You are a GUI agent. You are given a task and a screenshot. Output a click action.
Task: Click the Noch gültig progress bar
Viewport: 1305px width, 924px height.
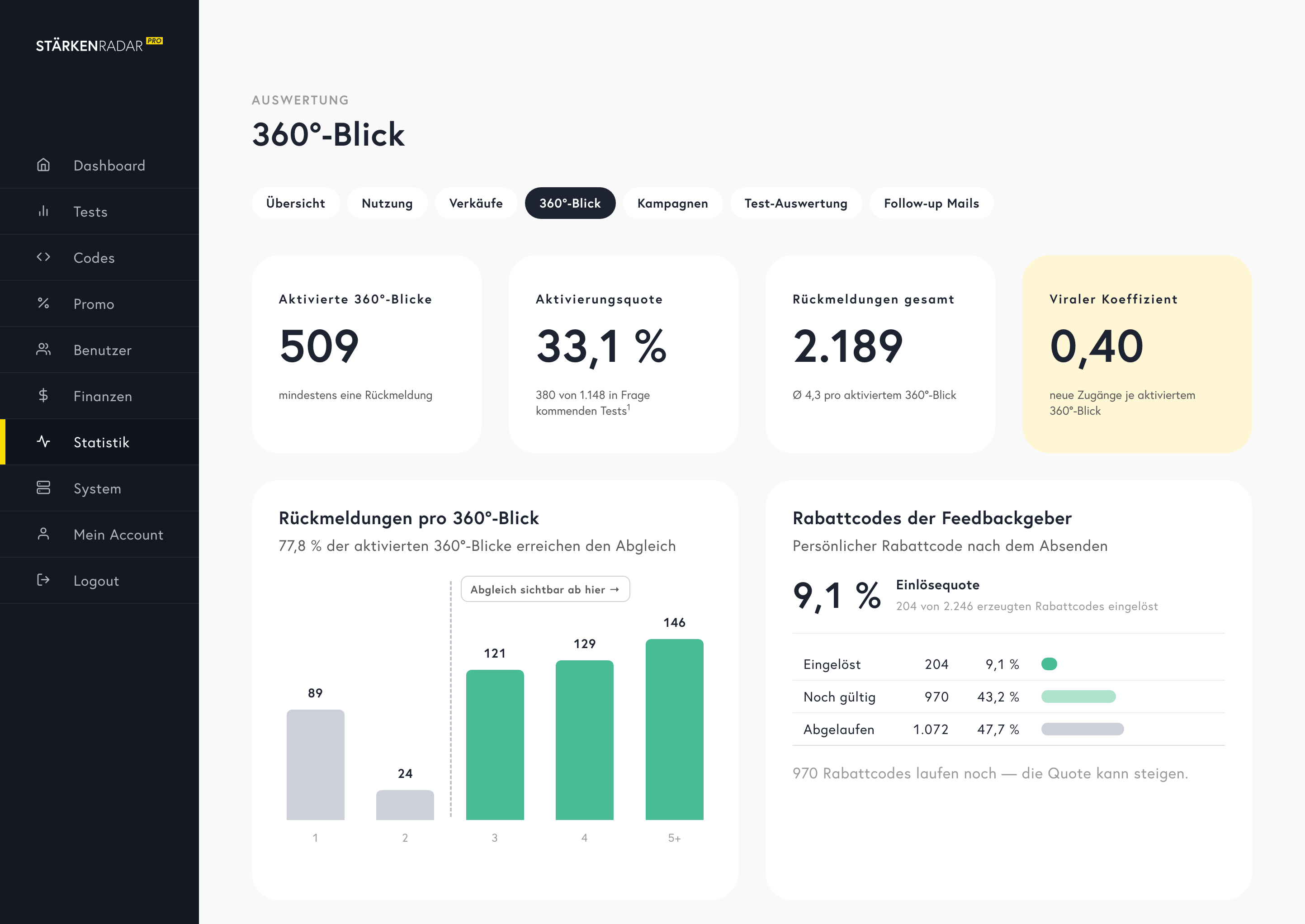1078,697
